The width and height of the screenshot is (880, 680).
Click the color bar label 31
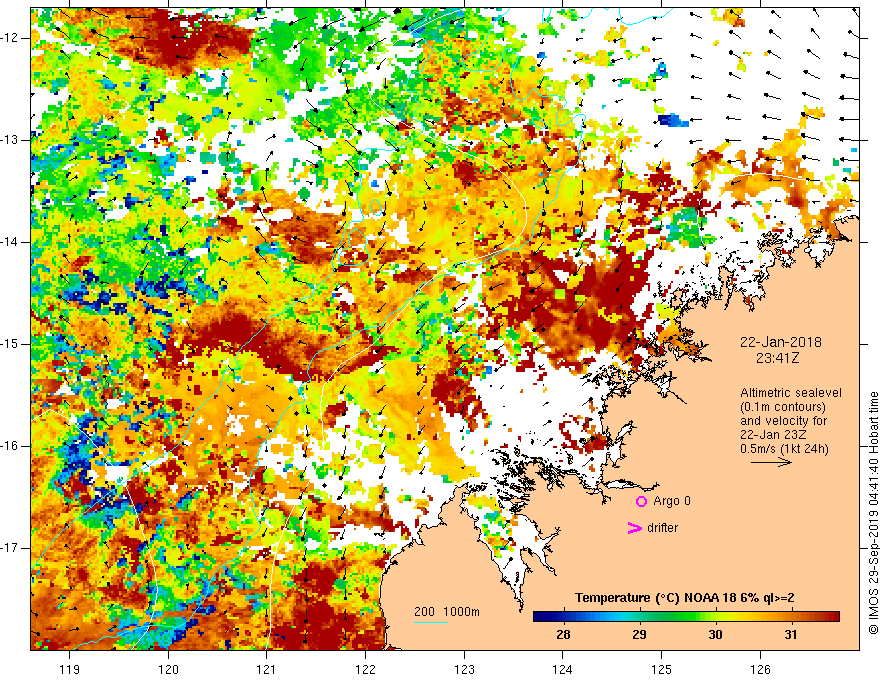791,635
